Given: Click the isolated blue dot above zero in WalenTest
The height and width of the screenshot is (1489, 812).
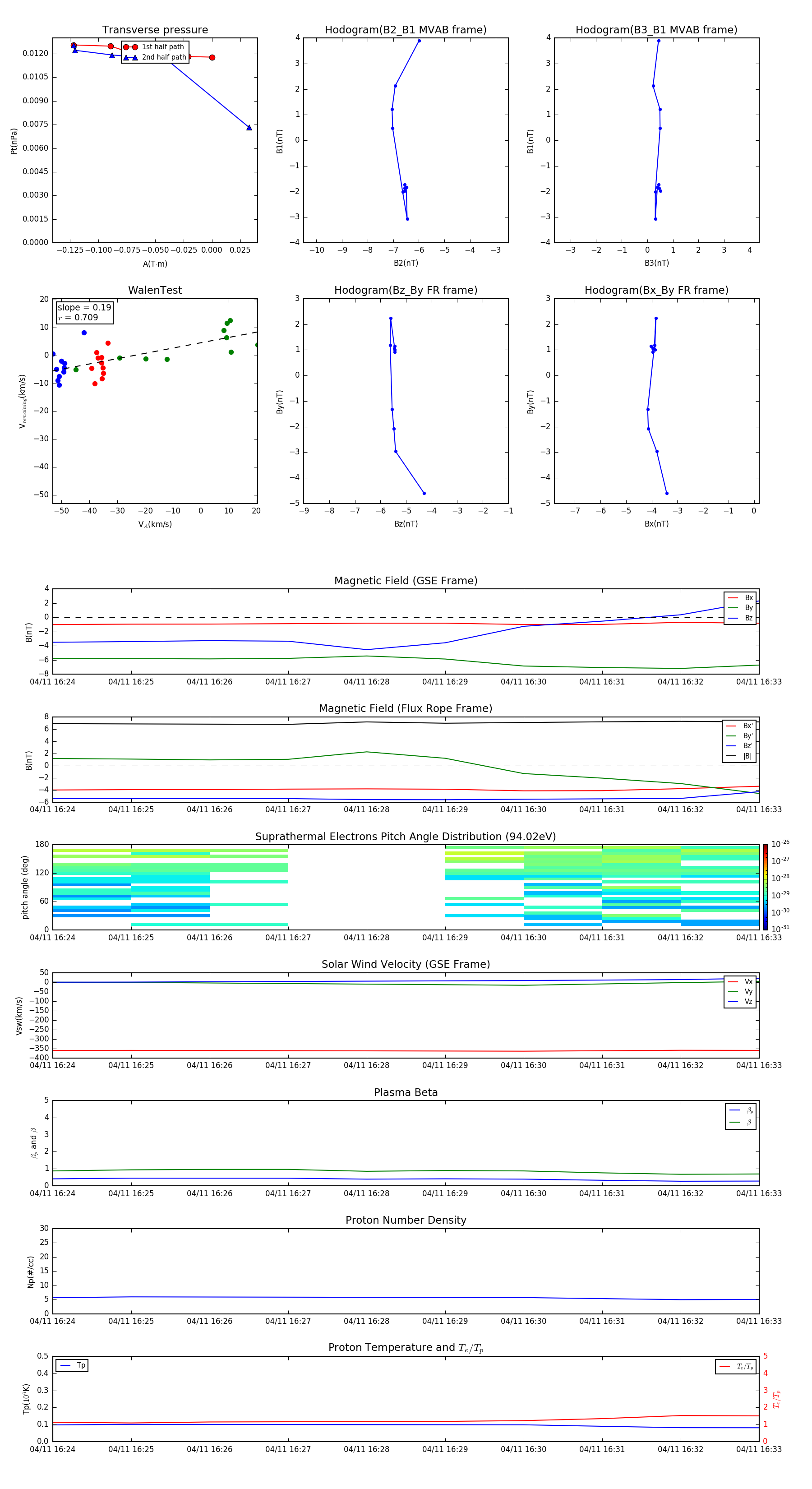Looking at the screenshot, I should click(84, 333).
